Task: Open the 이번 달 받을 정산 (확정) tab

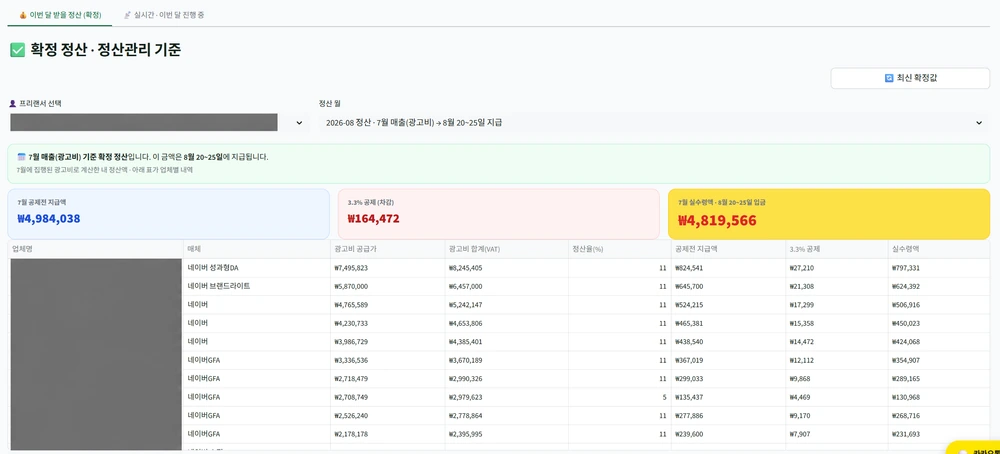Action: (x=60, y=14)
